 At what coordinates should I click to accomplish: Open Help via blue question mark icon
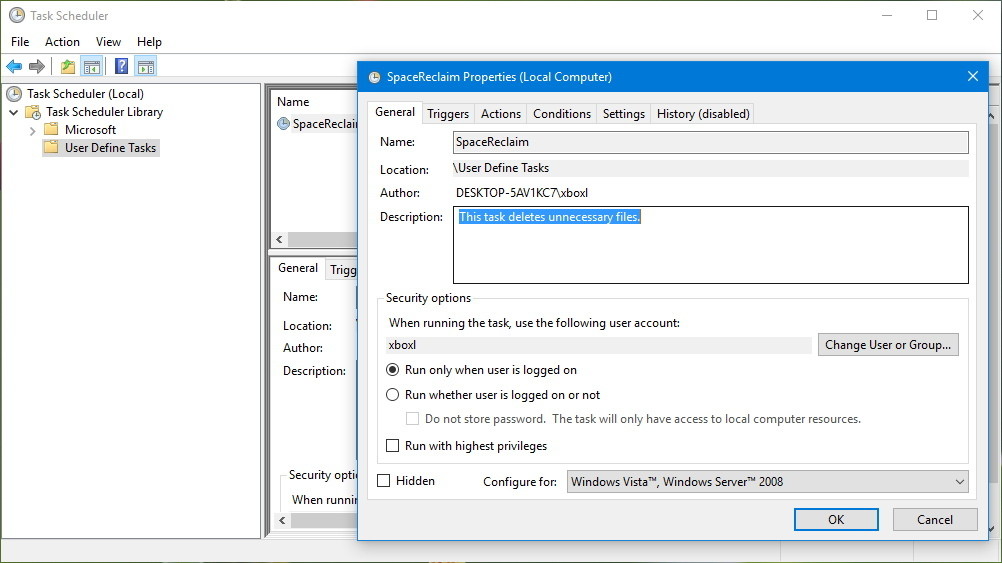[x=121, y=67]
